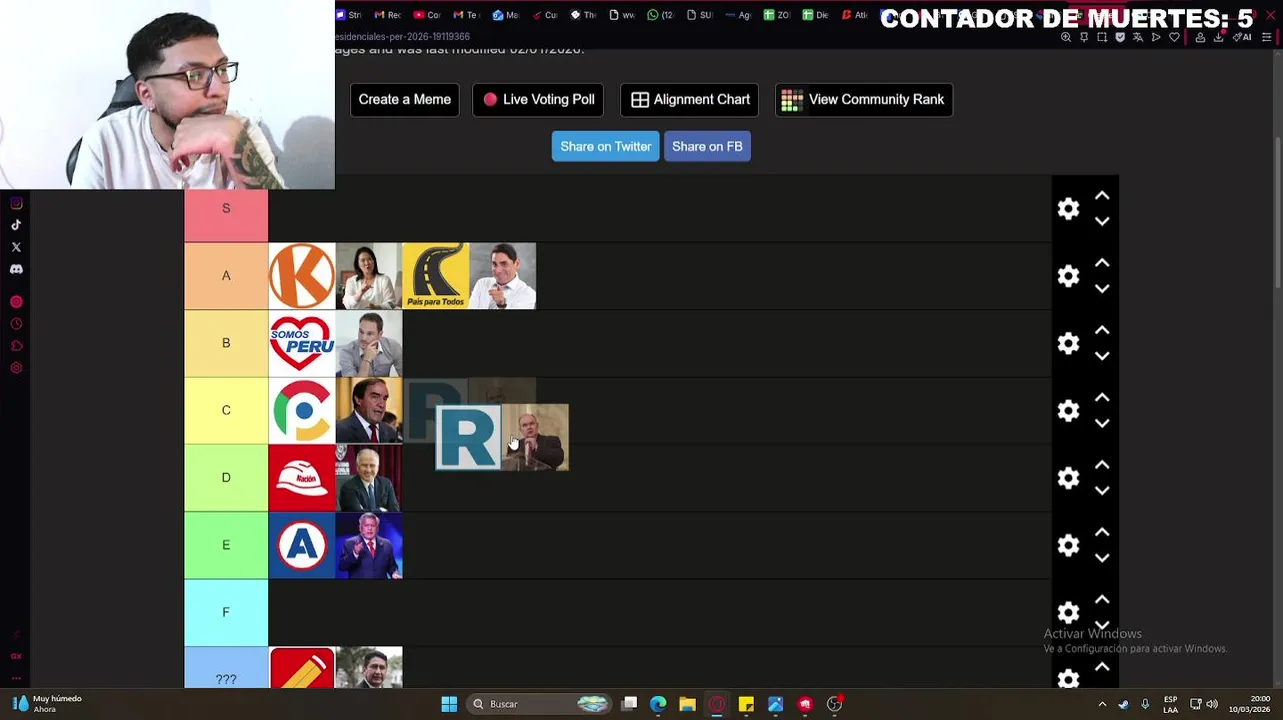This screenshot has height=720, width=1283.
Task: Switch to the YouTube 'Cor' tab
Action: (x=427, y=15)
